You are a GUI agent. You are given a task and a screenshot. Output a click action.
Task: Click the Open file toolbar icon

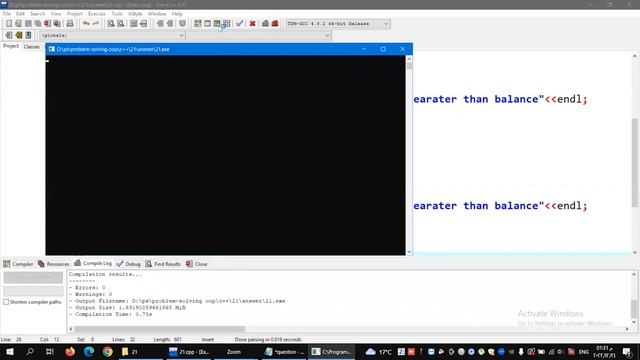pos(18,24)
